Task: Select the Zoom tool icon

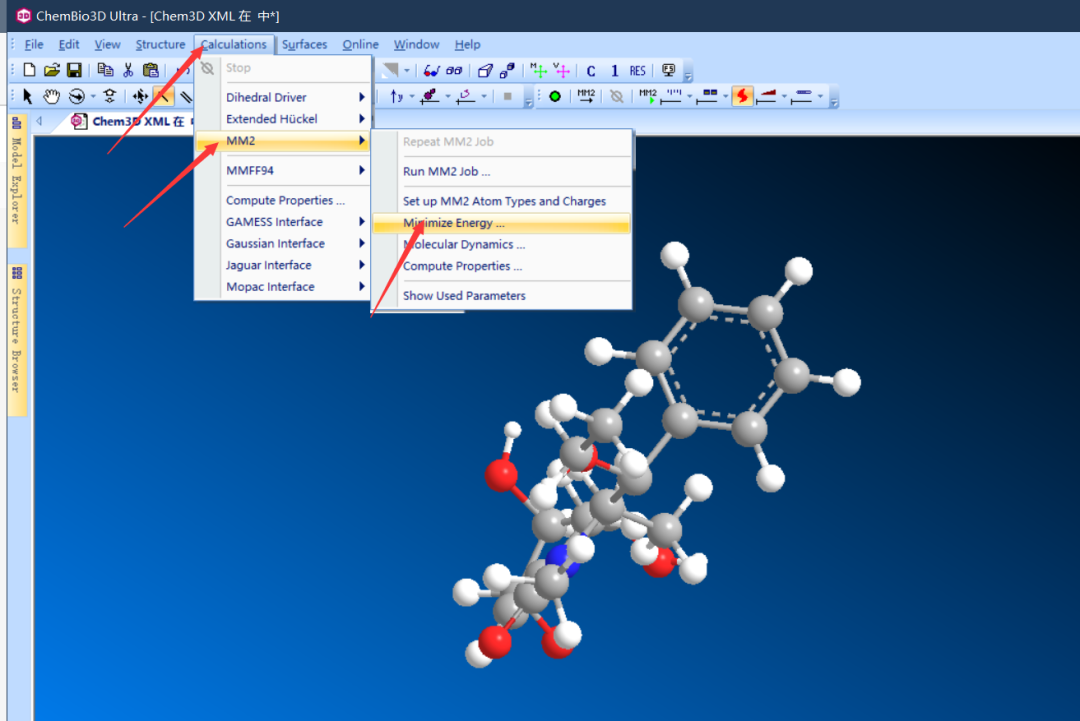Action: pos(110,96)
